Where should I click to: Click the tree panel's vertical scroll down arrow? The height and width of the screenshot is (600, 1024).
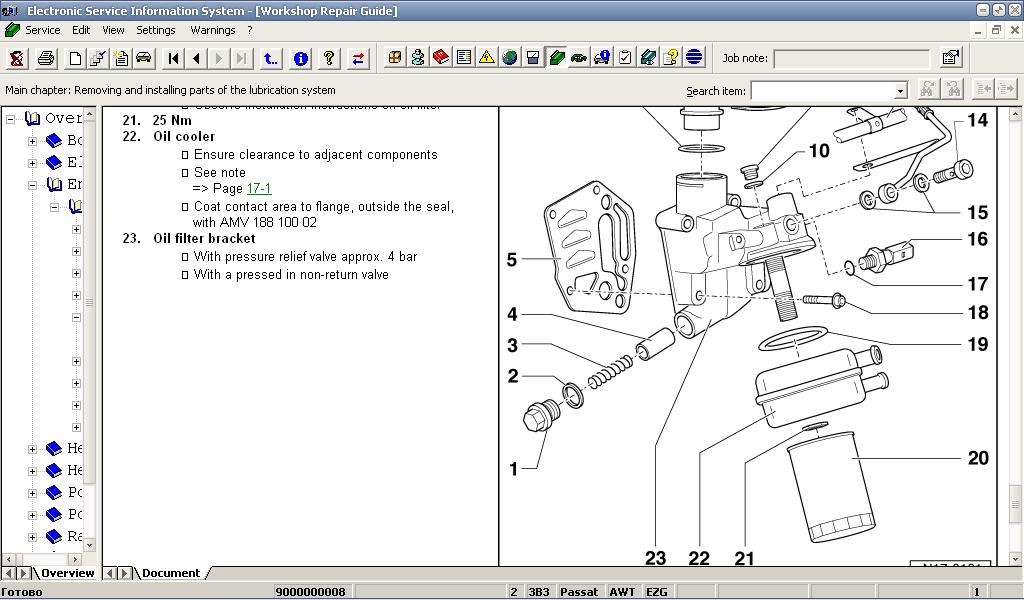(89, 545)
